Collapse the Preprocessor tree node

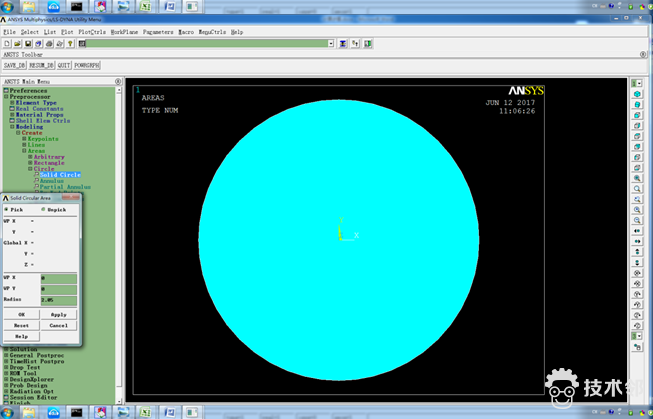tap(6, 97)
